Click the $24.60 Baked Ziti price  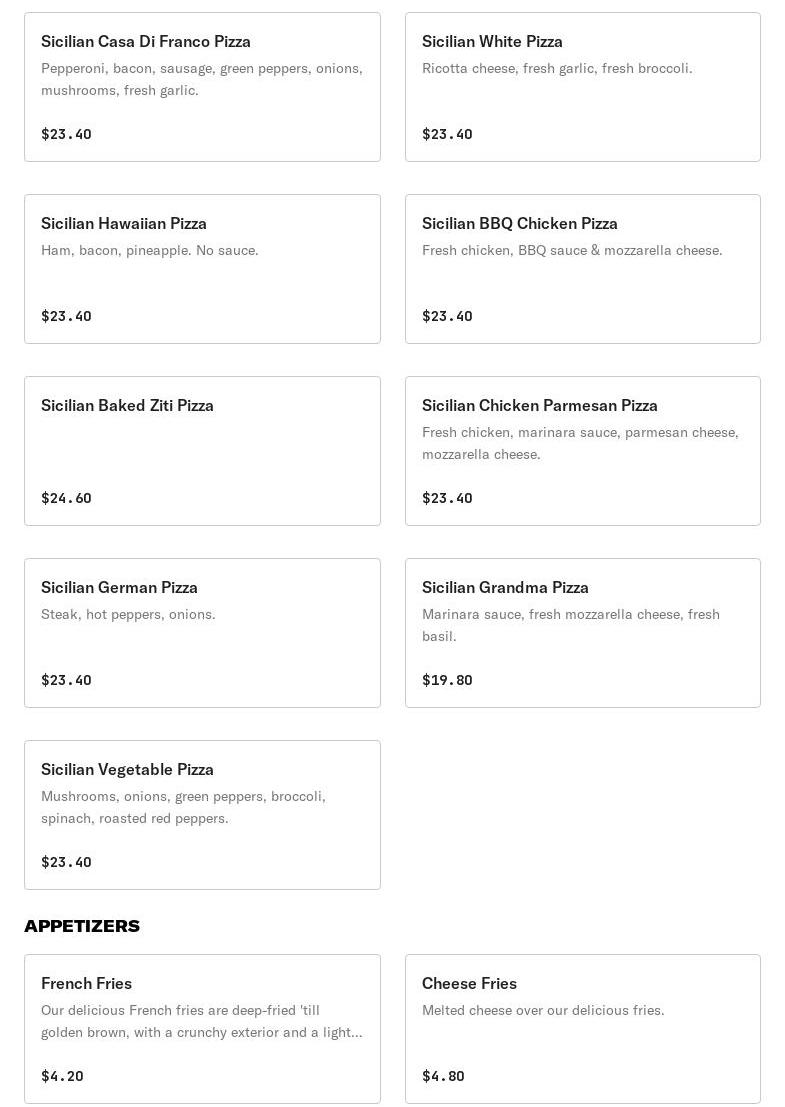click(66, 498)
